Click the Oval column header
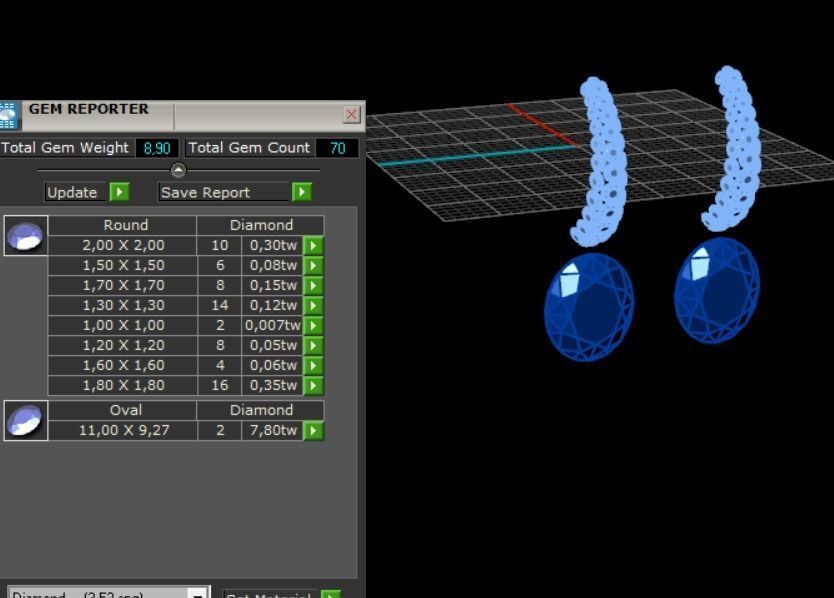This screenshot has width=834, height=598. (123, 410)
